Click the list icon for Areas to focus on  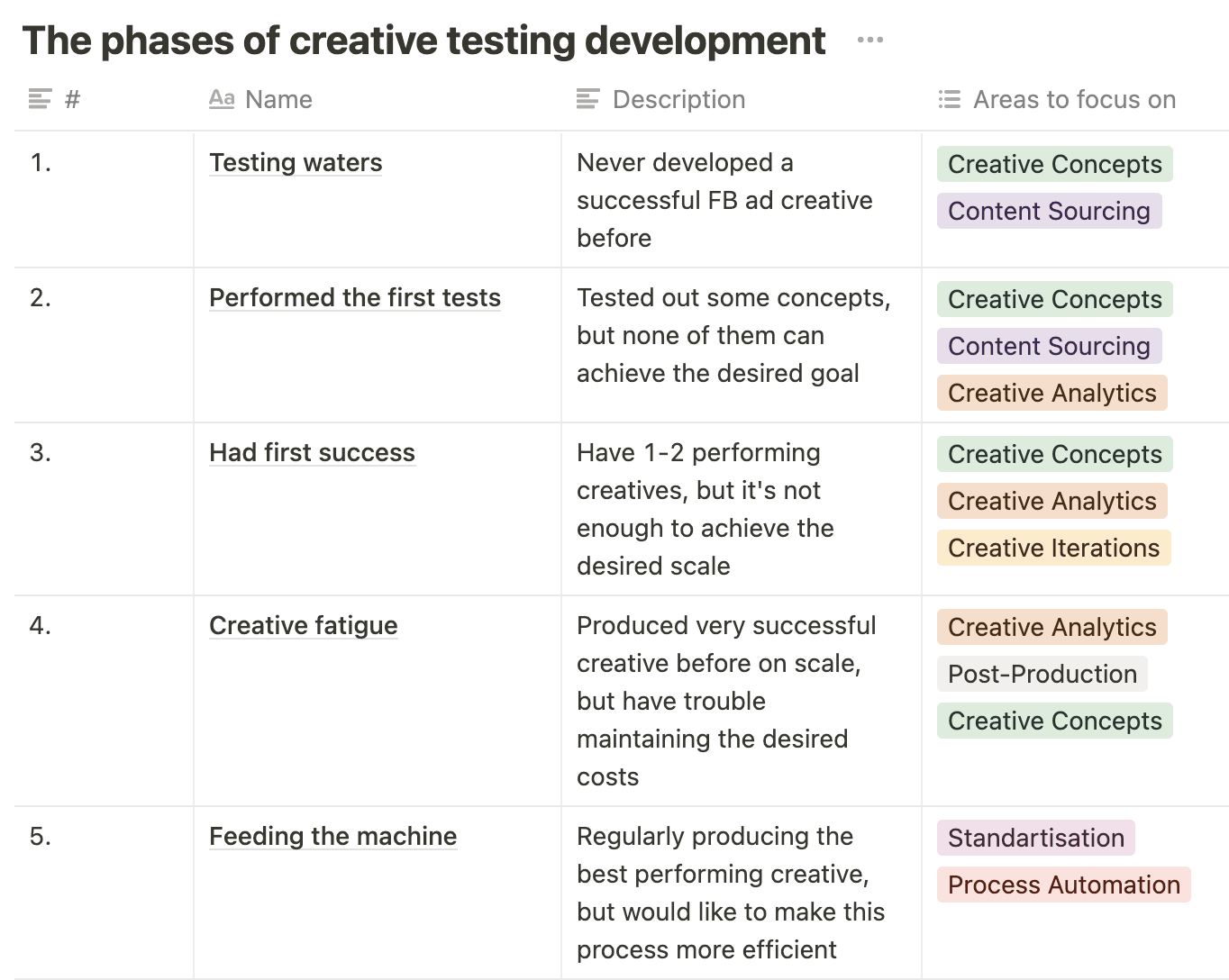tap(949, 99)
